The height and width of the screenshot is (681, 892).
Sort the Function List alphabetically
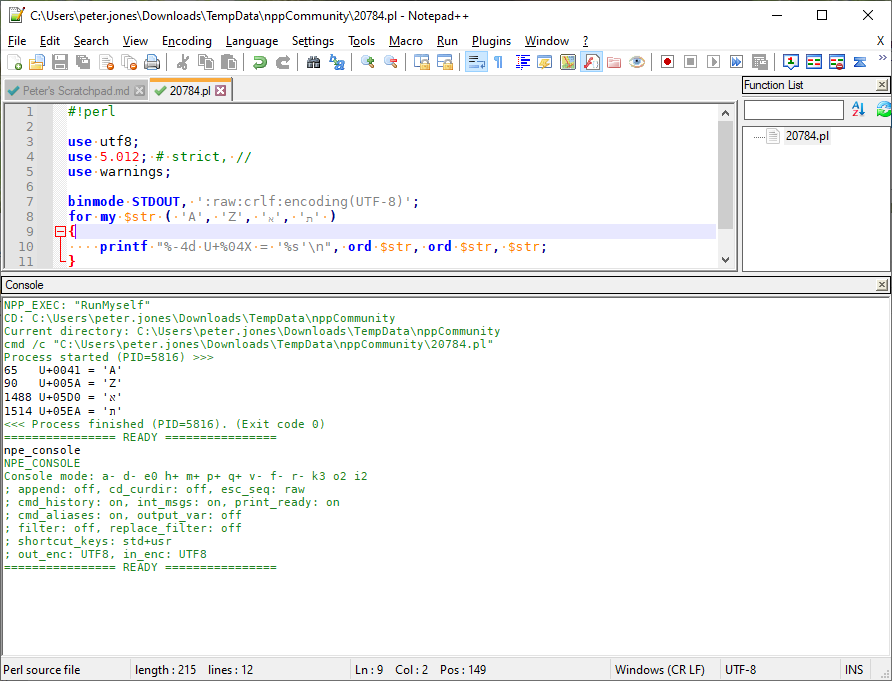[858, 109]
